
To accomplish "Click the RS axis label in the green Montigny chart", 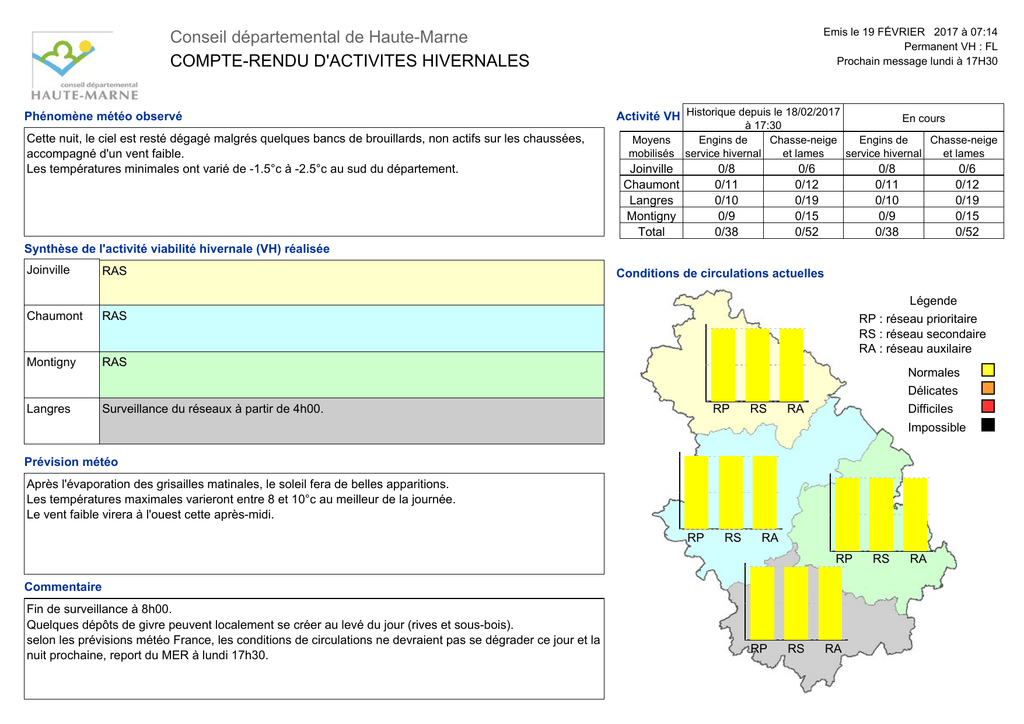I will (881, 559).
